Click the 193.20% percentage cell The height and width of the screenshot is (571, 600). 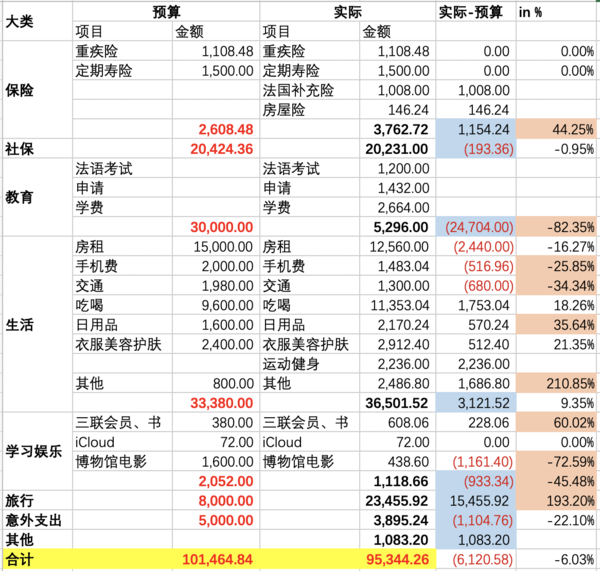pyautogui.click(x=558, y=500)
